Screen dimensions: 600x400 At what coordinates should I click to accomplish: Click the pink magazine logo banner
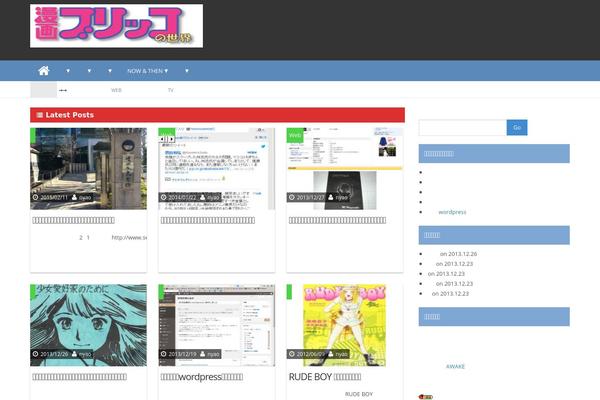(116, 26)
